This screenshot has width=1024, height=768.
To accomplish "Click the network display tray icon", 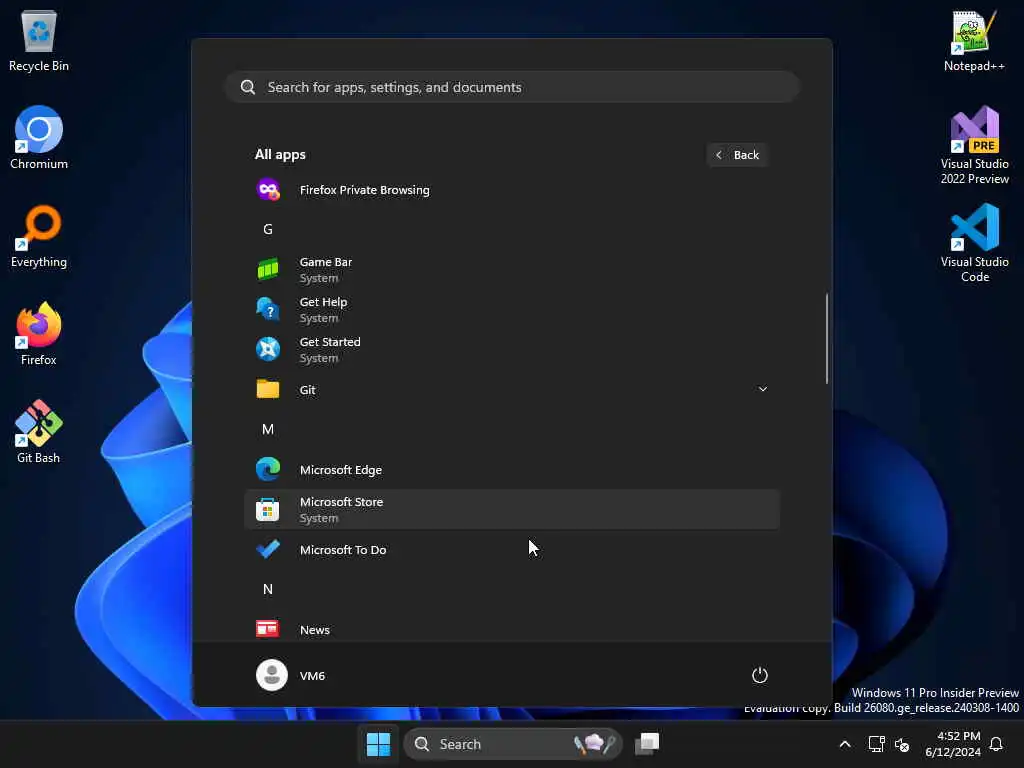I will (876, 744).
